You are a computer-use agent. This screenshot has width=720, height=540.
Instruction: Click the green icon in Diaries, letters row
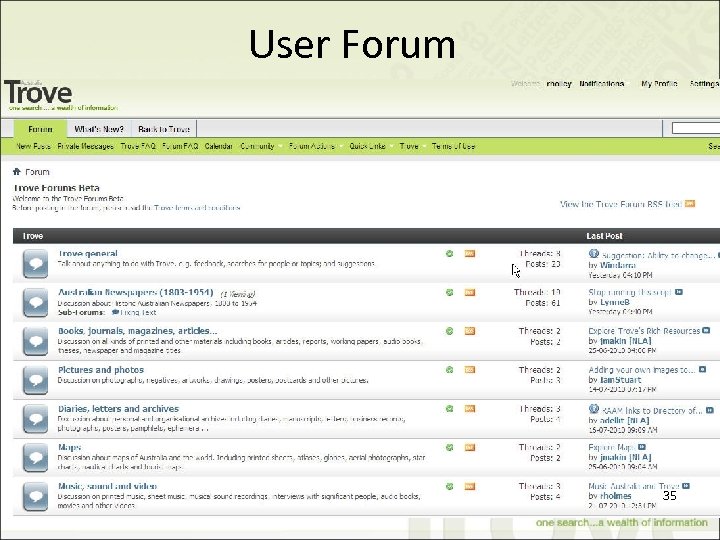tap(450, 409)
